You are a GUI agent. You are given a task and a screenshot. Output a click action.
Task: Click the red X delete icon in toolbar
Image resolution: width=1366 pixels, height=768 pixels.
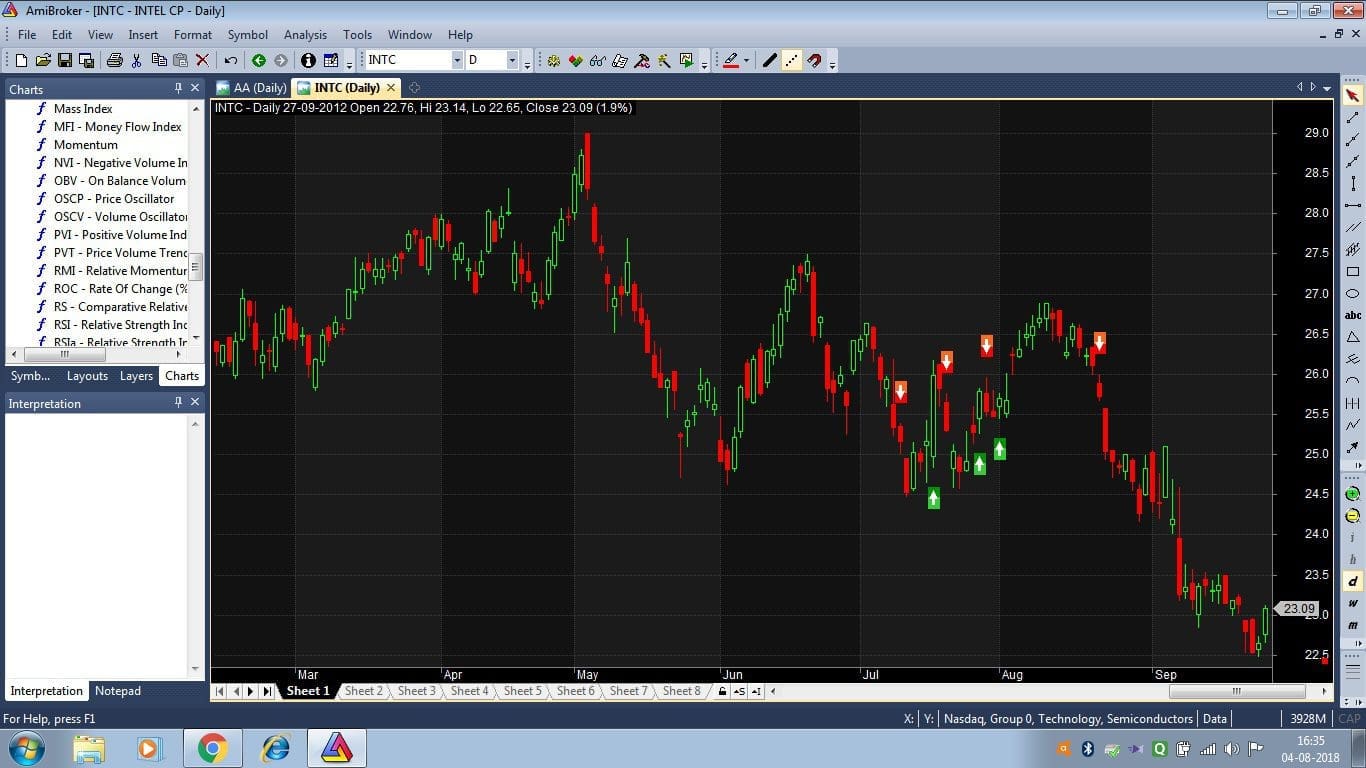pos(202,60)
